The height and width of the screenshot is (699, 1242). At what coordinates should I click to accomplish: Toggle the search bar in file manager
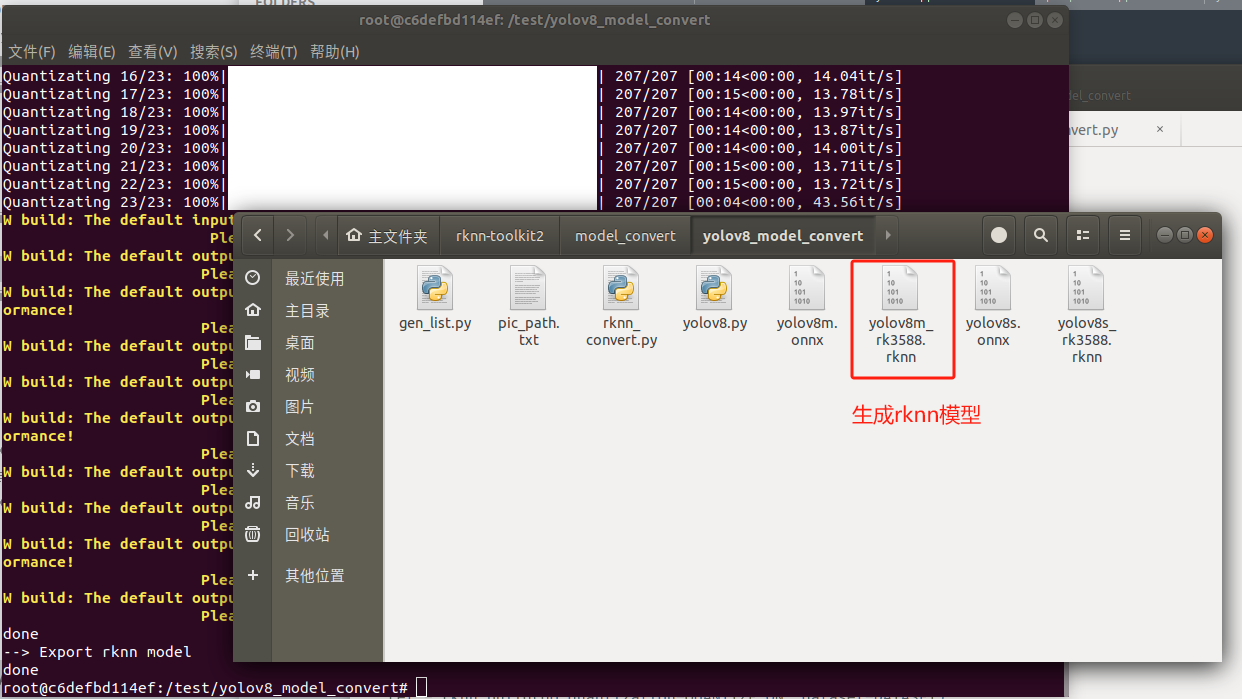1040,235
